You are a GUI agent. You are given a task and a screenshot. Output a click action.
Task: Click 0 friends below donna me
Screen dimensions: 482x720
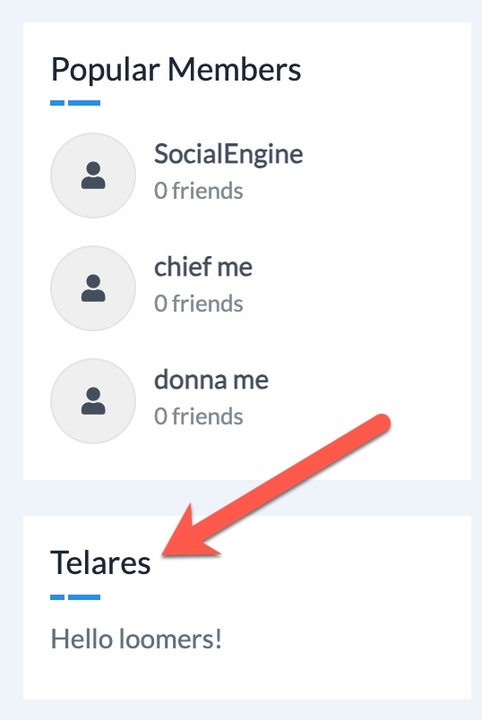click(x=198, y=416)
